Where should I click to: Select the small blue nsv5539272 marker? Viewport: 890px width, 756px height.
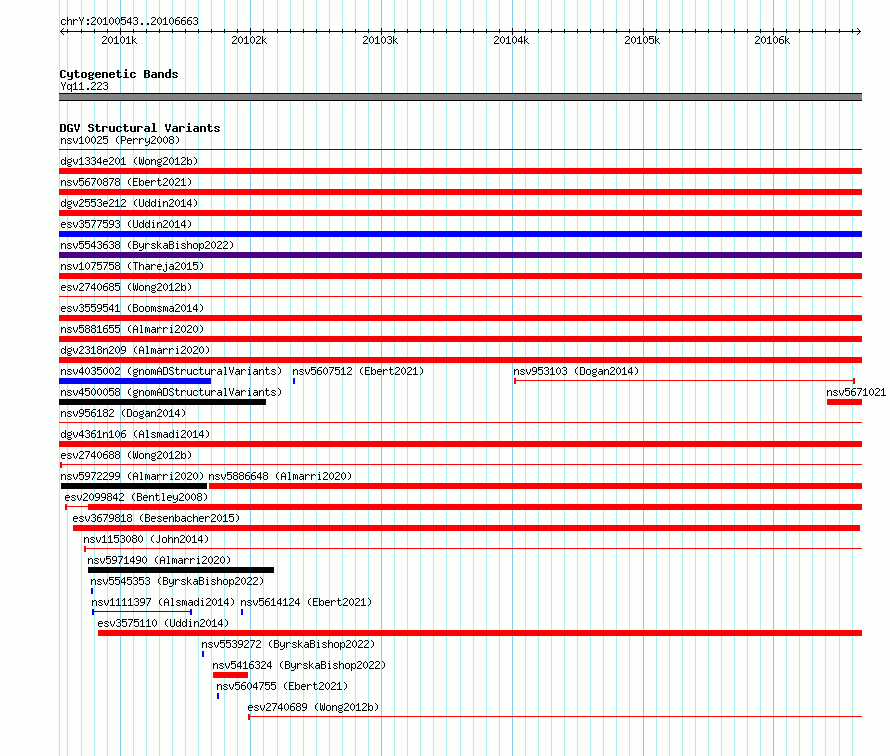point(203,654)
